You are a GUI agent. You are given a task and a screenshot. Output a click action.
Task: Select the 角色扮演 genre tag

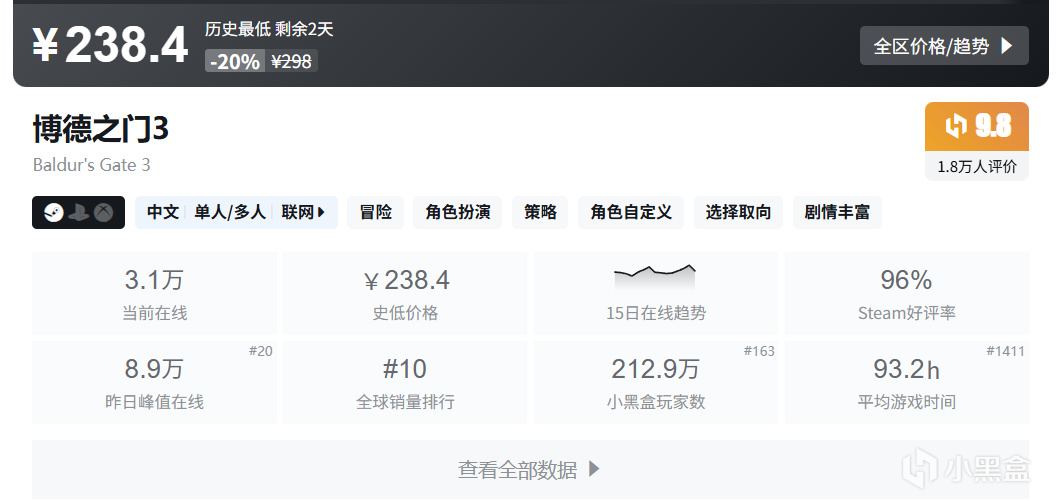[458, 213]
